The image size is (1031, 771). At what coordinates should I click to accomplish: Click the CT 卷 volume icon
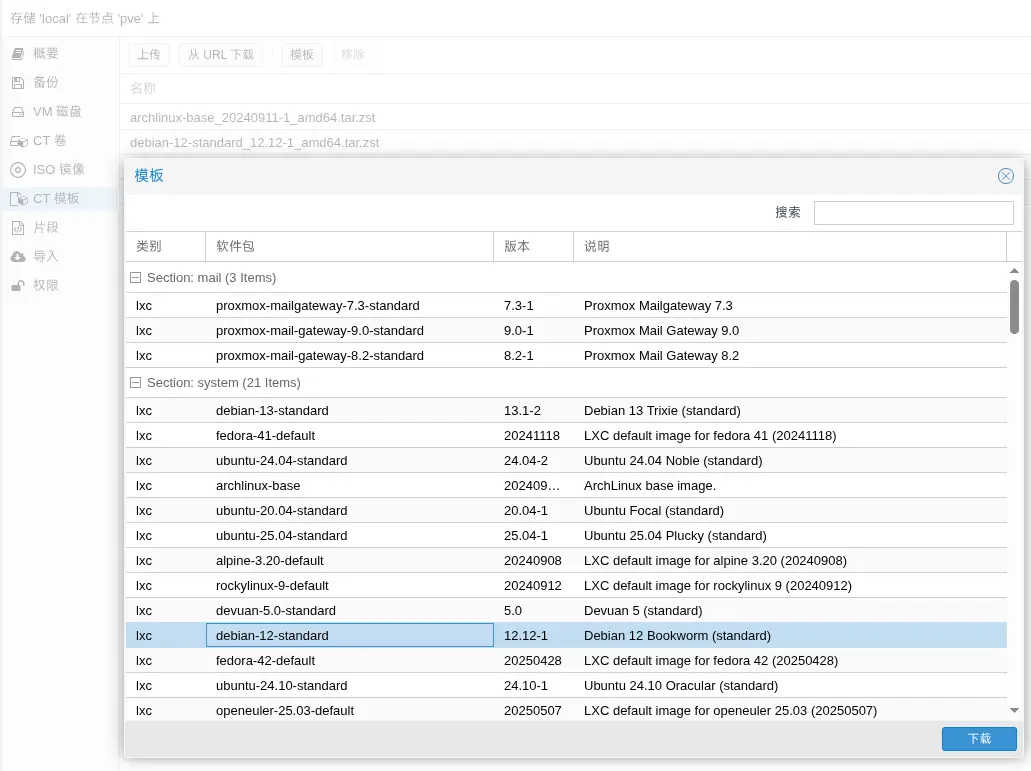click(18, 141)
